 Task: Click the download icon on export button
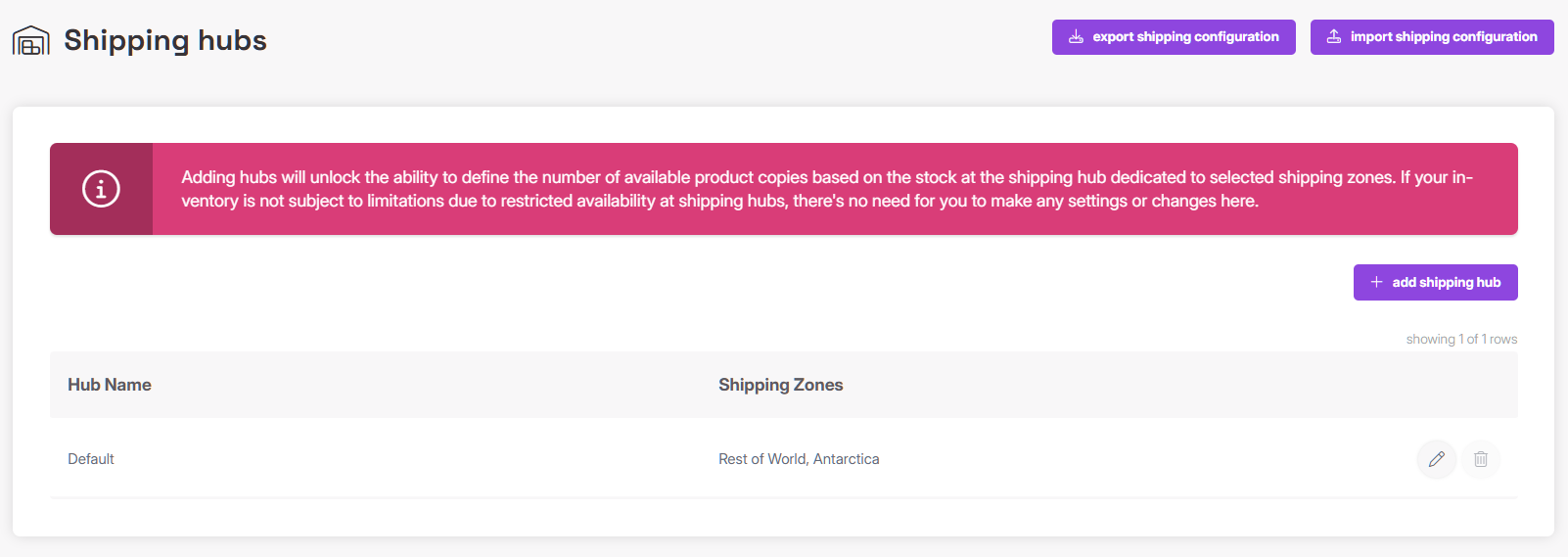tap(1076, 37)
